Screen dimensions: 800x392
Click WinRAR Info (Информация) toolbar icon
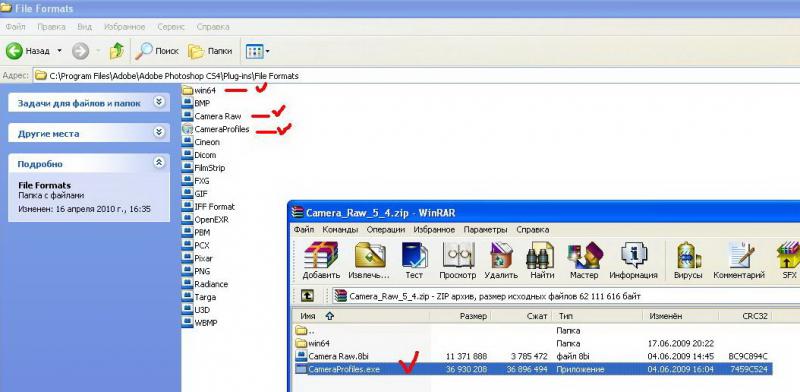[x=633, y=260]
